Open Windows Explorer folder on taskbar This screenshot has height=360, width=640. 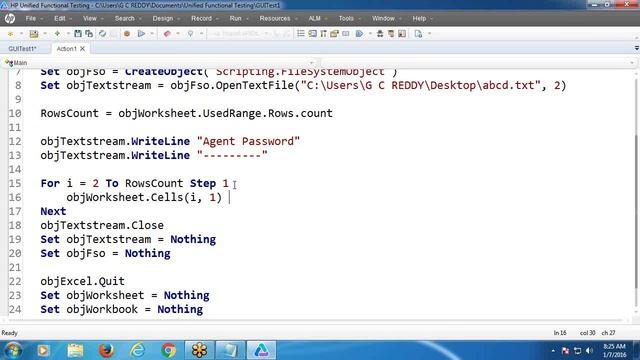tap(76, 350)
